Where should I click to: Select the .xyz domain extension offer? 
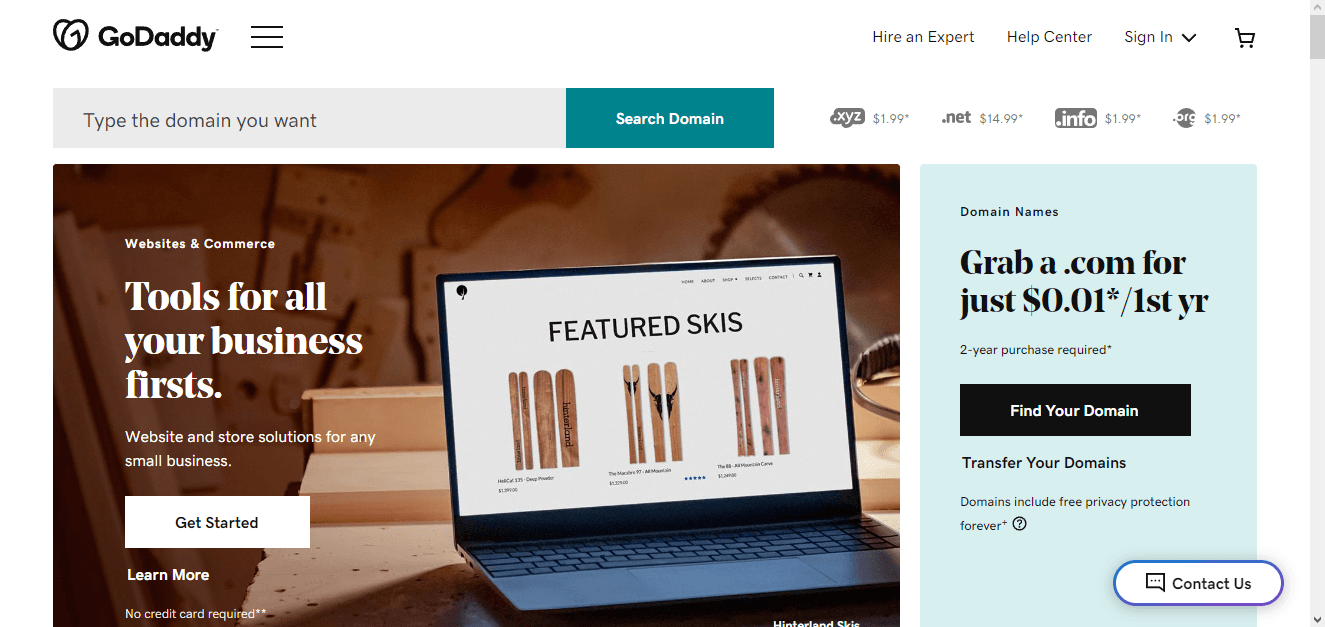point(869,118)
